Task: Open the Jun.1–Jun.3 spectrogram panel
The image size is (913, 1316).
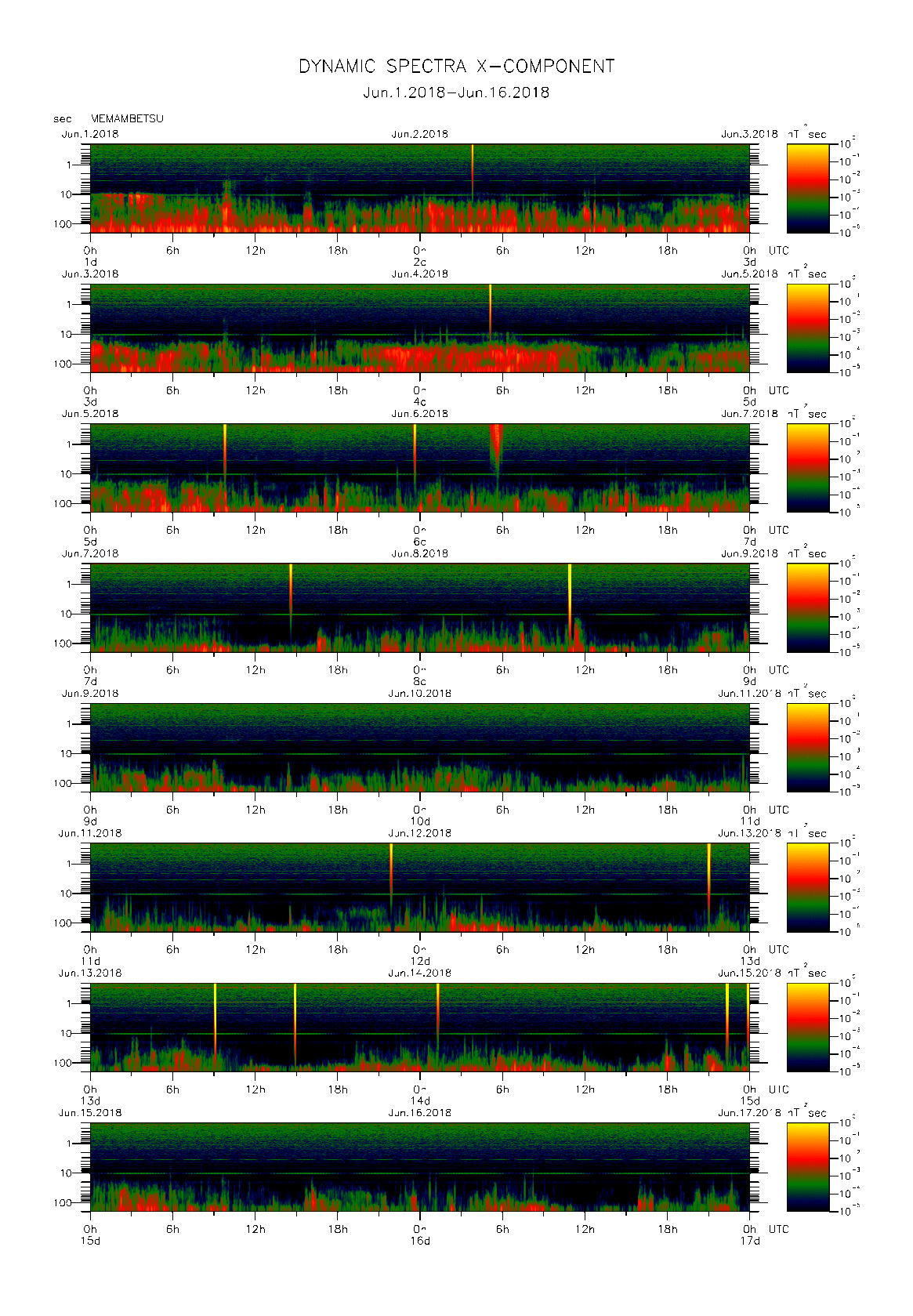Action: [420, 188]
